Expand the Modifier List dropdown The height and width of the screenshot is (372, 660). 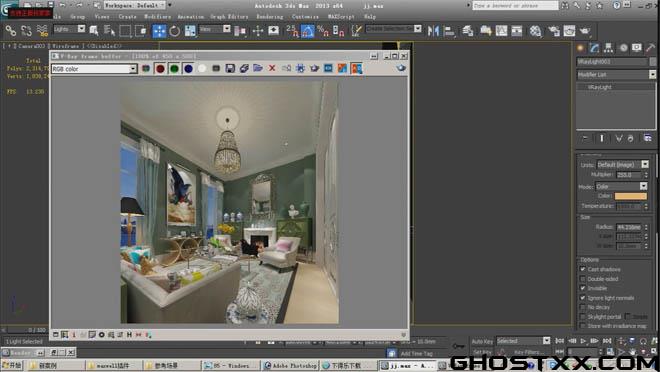tap(616, 74)
